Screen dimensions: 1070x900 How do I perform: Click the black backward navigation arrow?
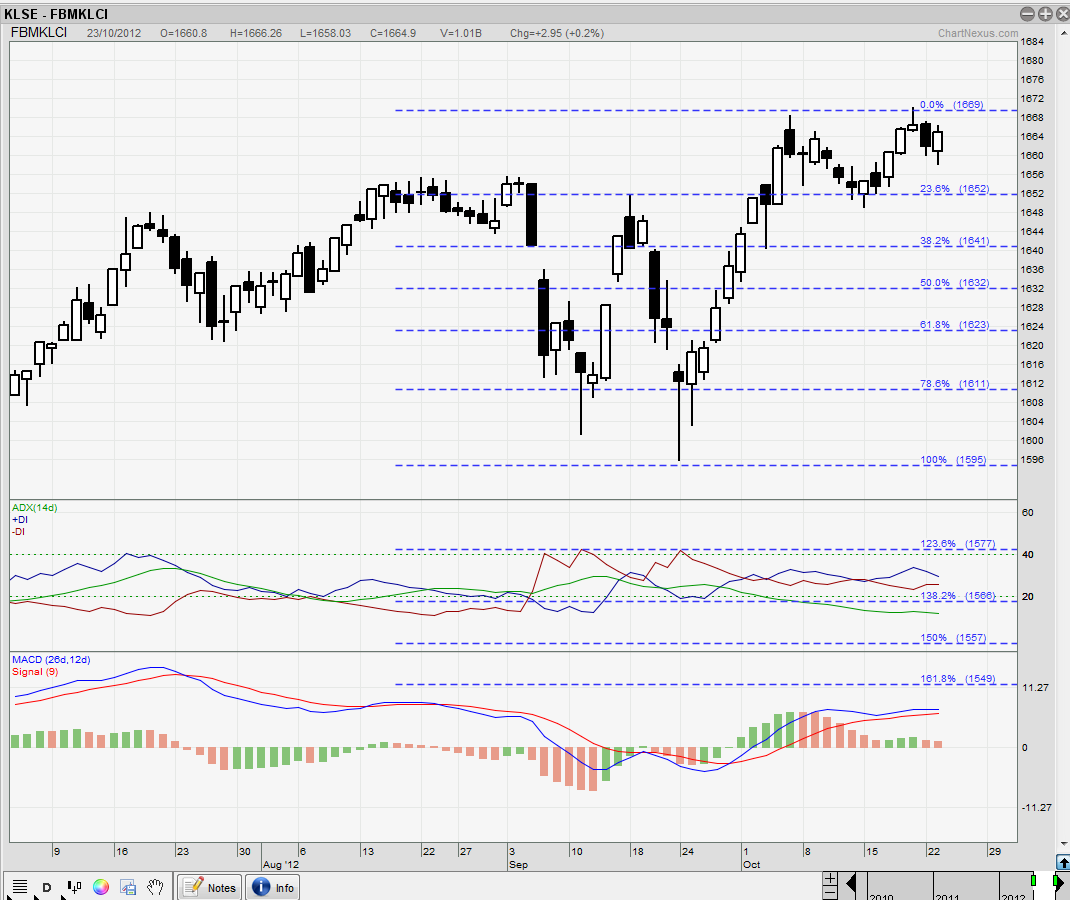click(851, 883)
